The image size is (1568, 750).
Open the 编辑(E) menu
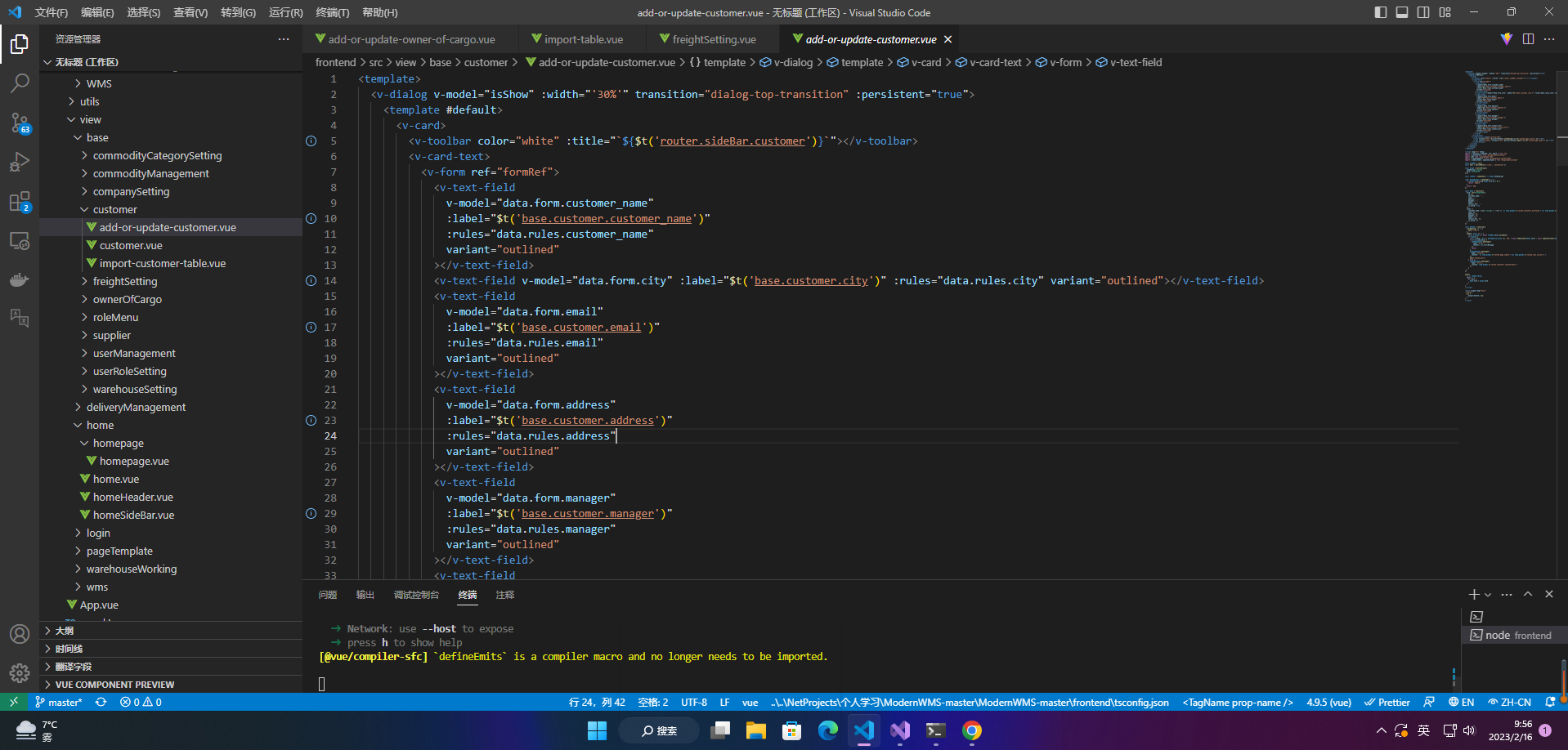pos(97,12)
